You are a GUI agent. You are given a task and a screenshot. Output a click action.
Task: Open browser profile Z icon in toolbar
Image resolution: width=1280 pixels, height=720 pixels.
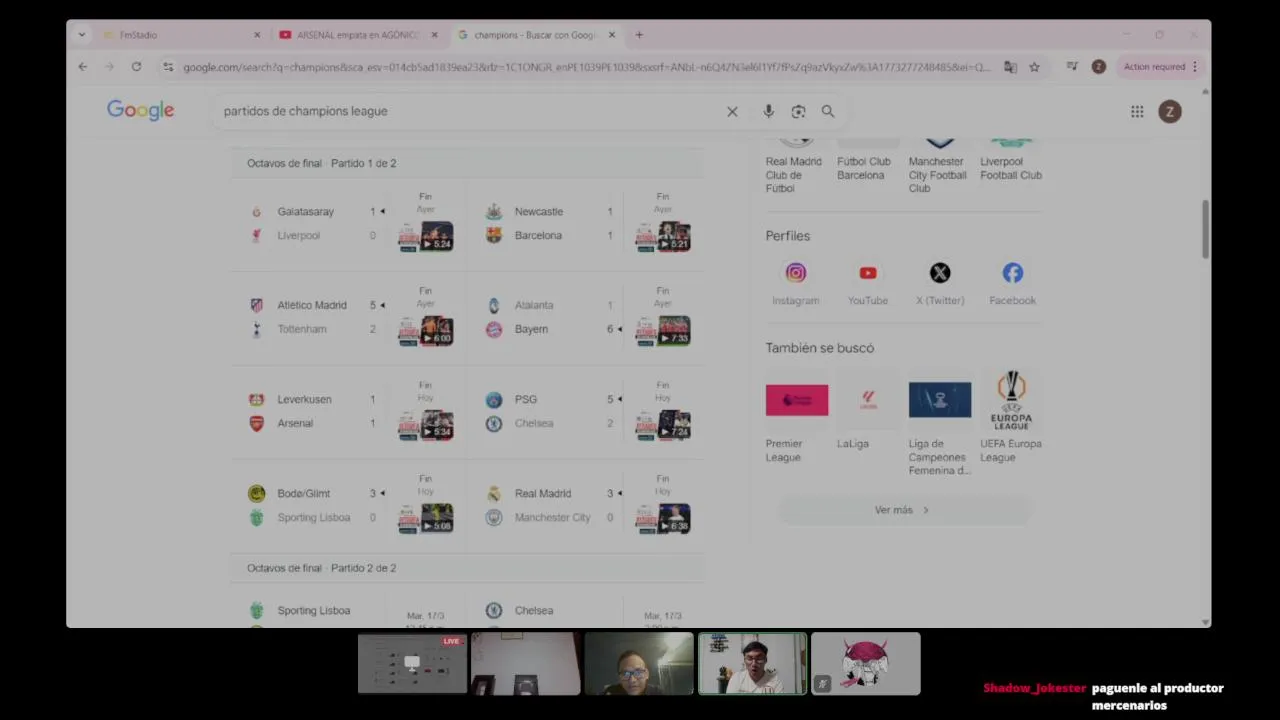[x=1098, y=67]
